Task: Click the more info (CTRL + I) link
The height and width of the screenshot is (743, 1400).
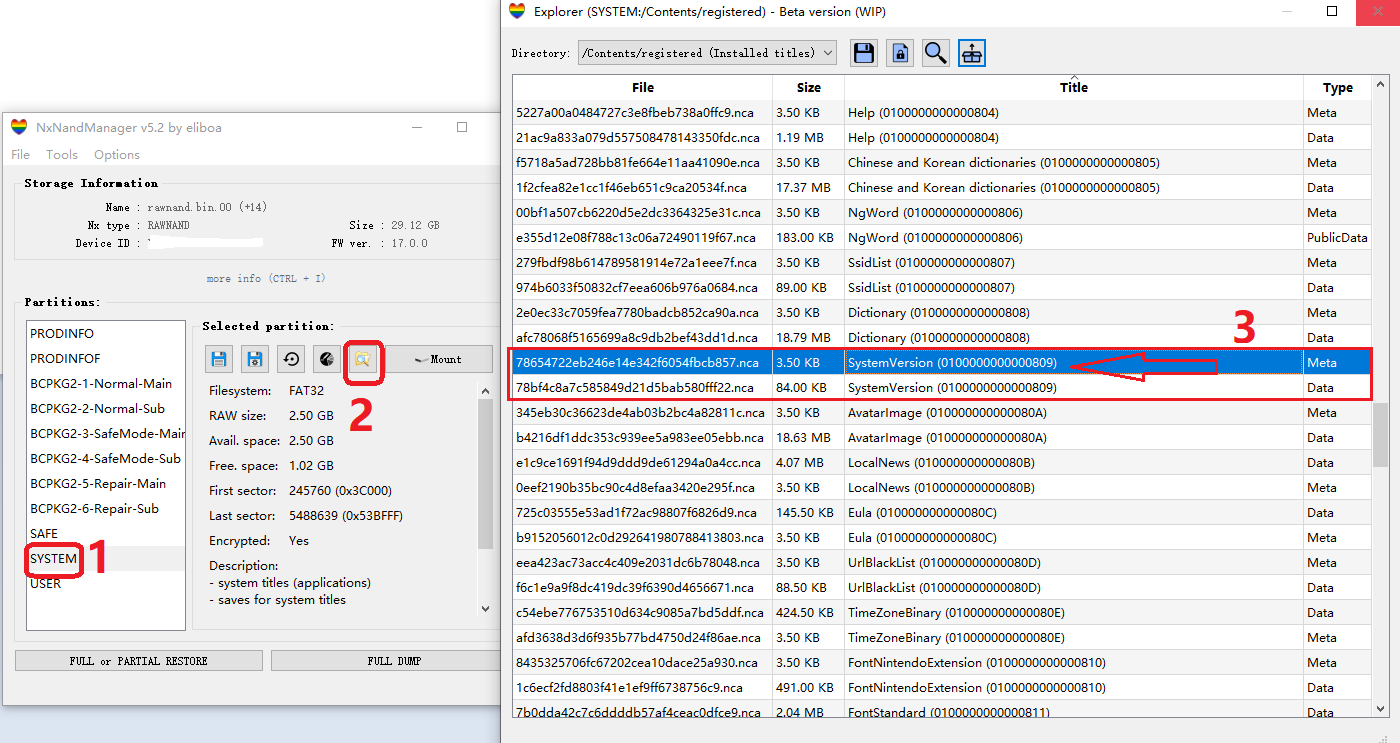Action: pos(265,278)
